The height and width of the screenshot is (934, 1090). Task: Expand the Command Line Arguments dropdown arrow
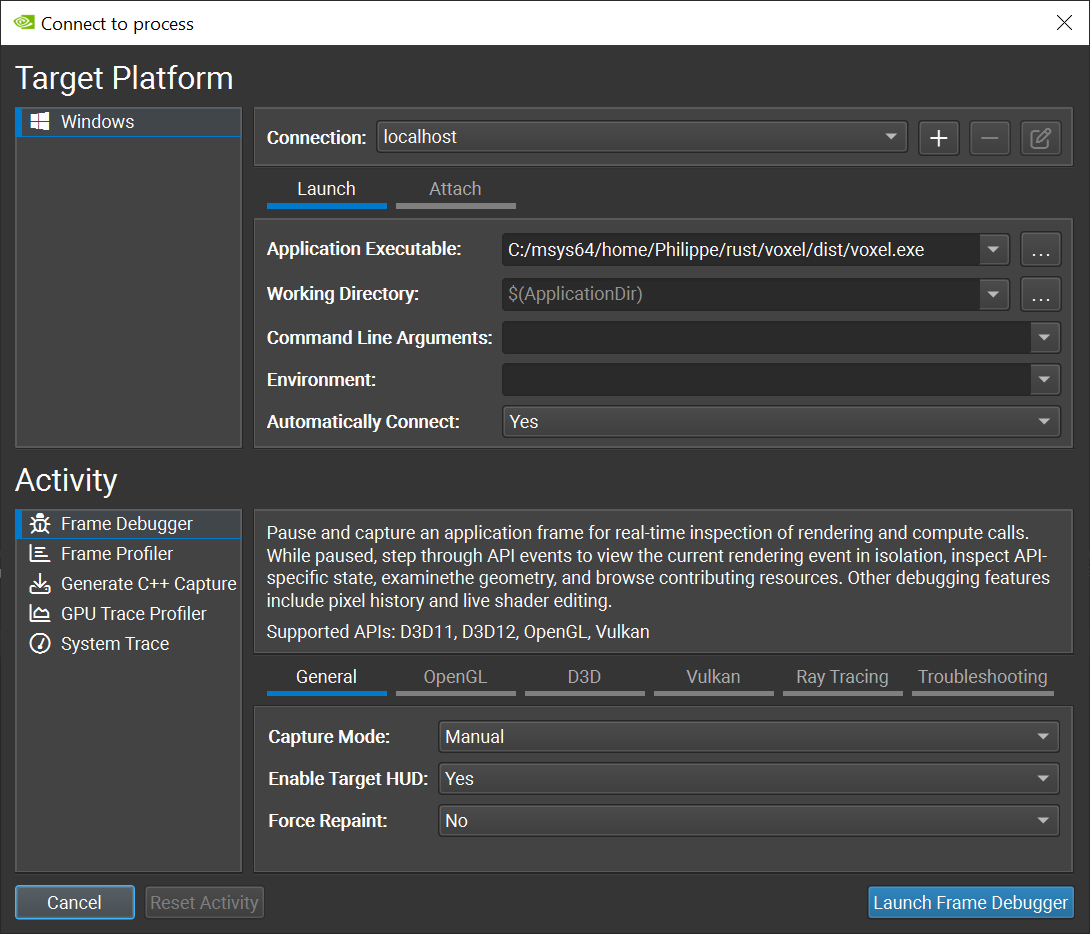point(1044,338)
